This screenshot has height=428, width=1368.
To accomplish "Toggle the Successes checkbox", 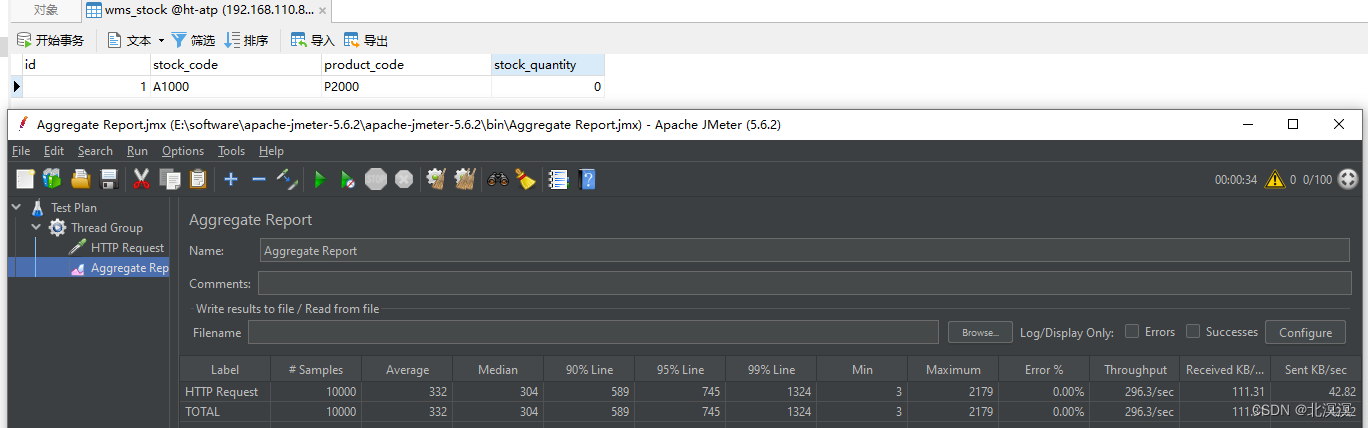I will click(x=1193, y=332).
